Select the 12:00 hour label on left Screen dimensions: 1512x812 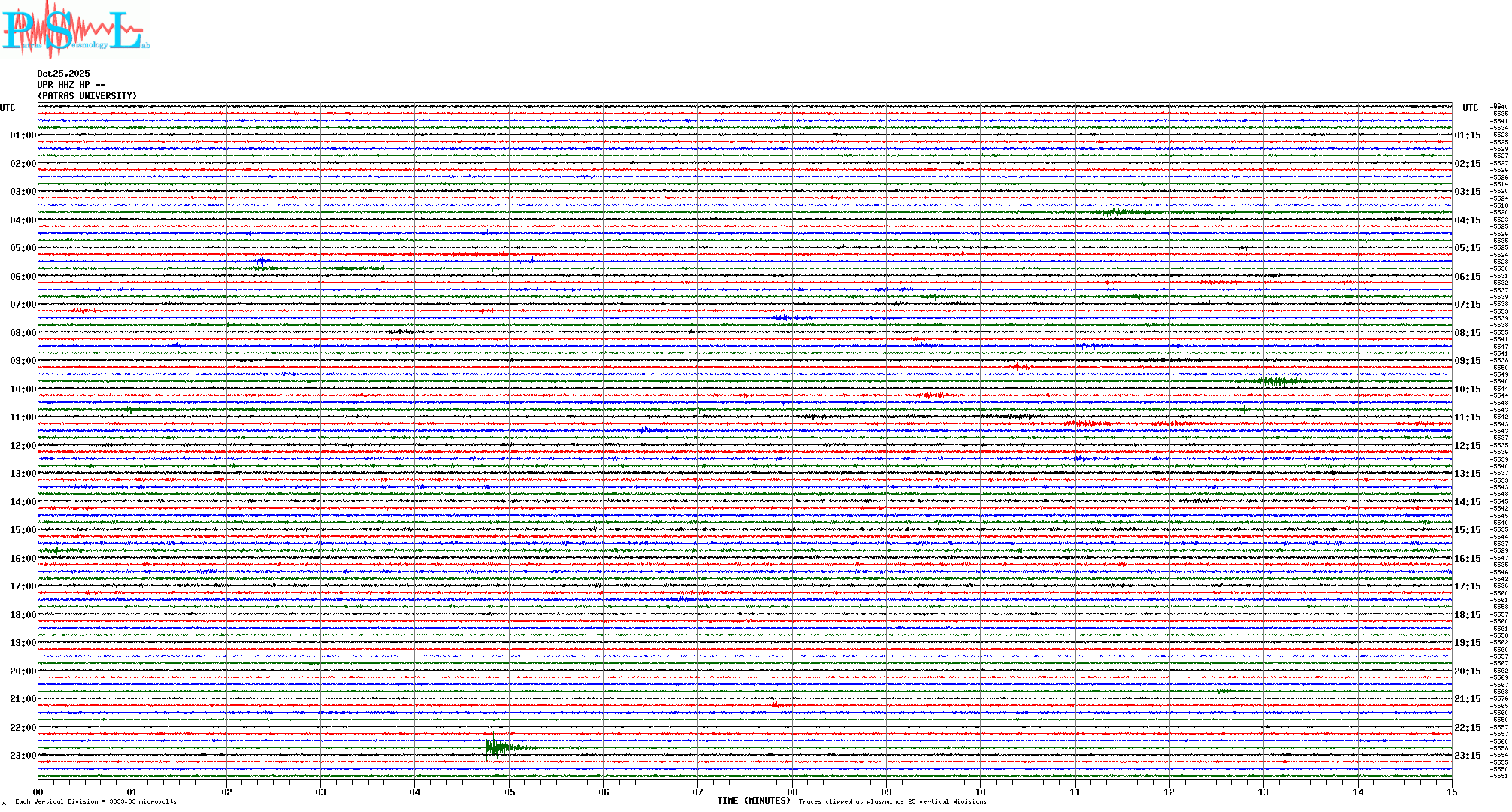click(23, 446)
